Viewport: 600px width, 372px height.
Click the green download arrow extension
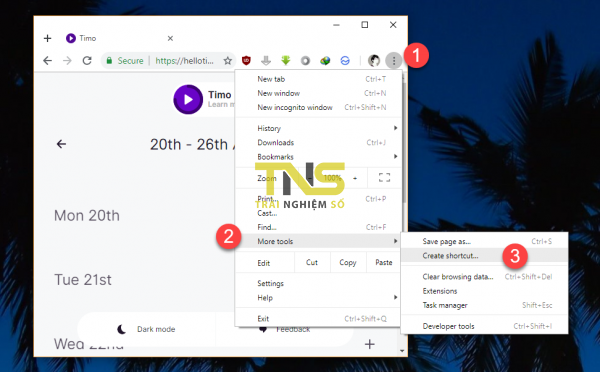[x=285, y=60]
